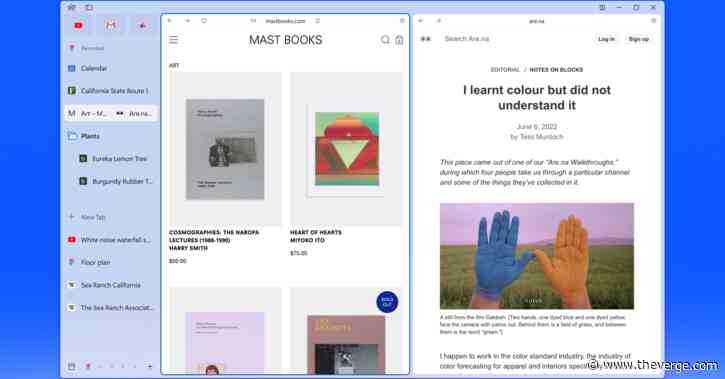725x379 pixels.
Task: Open White noise waterfall YouTube tab
Action: pos(111,240)
